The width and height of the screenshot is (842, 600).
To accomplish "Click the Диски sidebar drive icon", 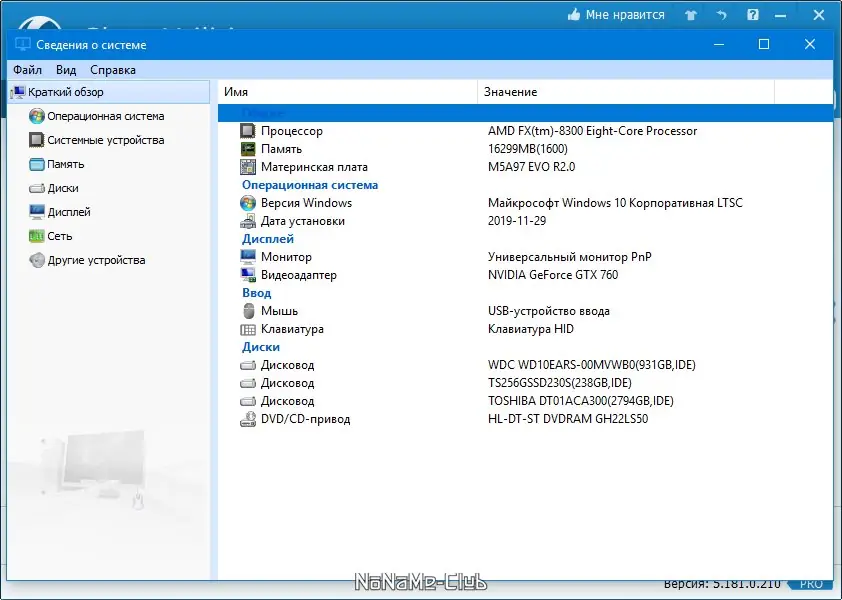I will click(x=37, y=188).
